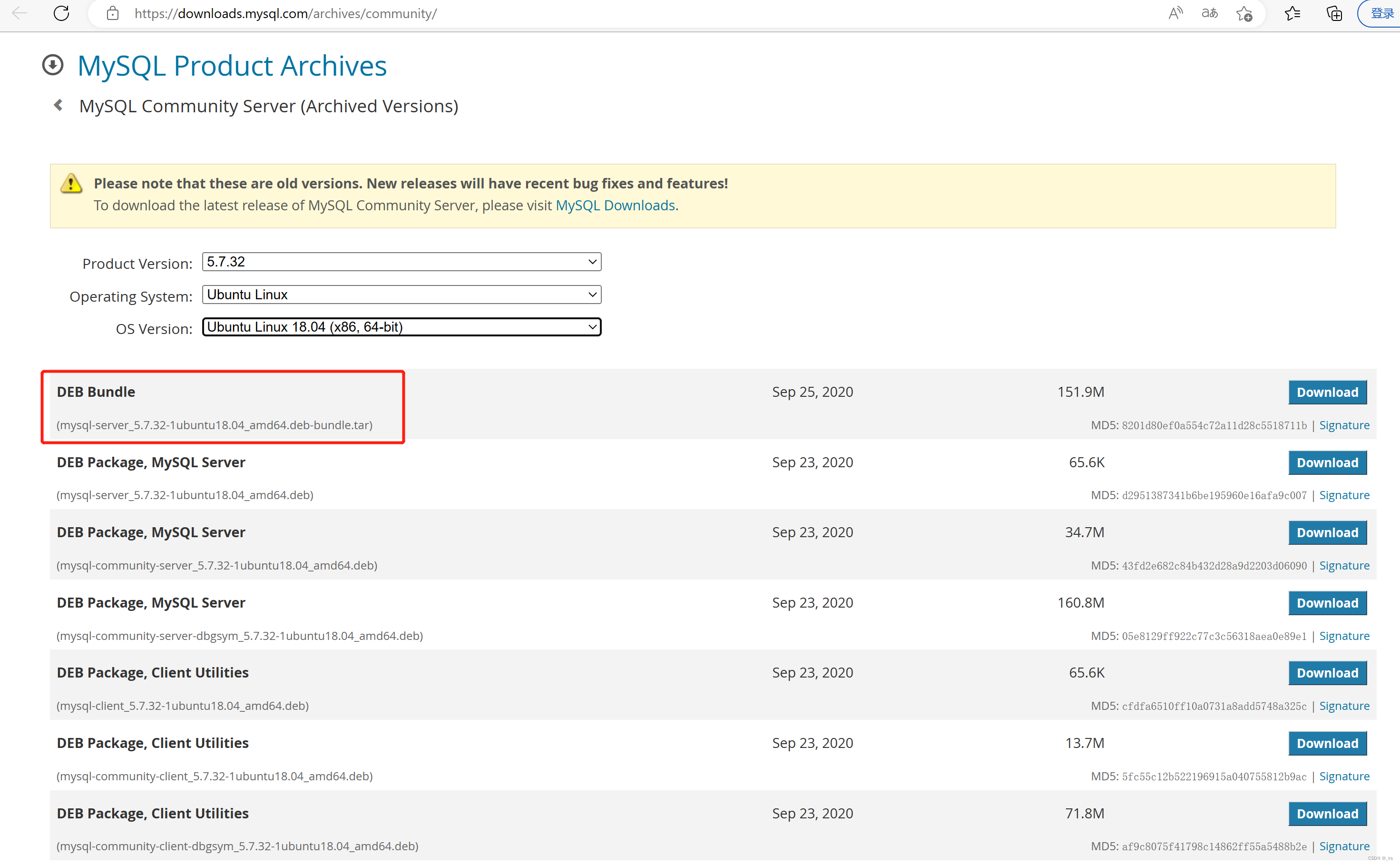Viewport: 1400px width, 865px height.
Task: Open the Product Version dropdown
Action: tap(401, 261)
